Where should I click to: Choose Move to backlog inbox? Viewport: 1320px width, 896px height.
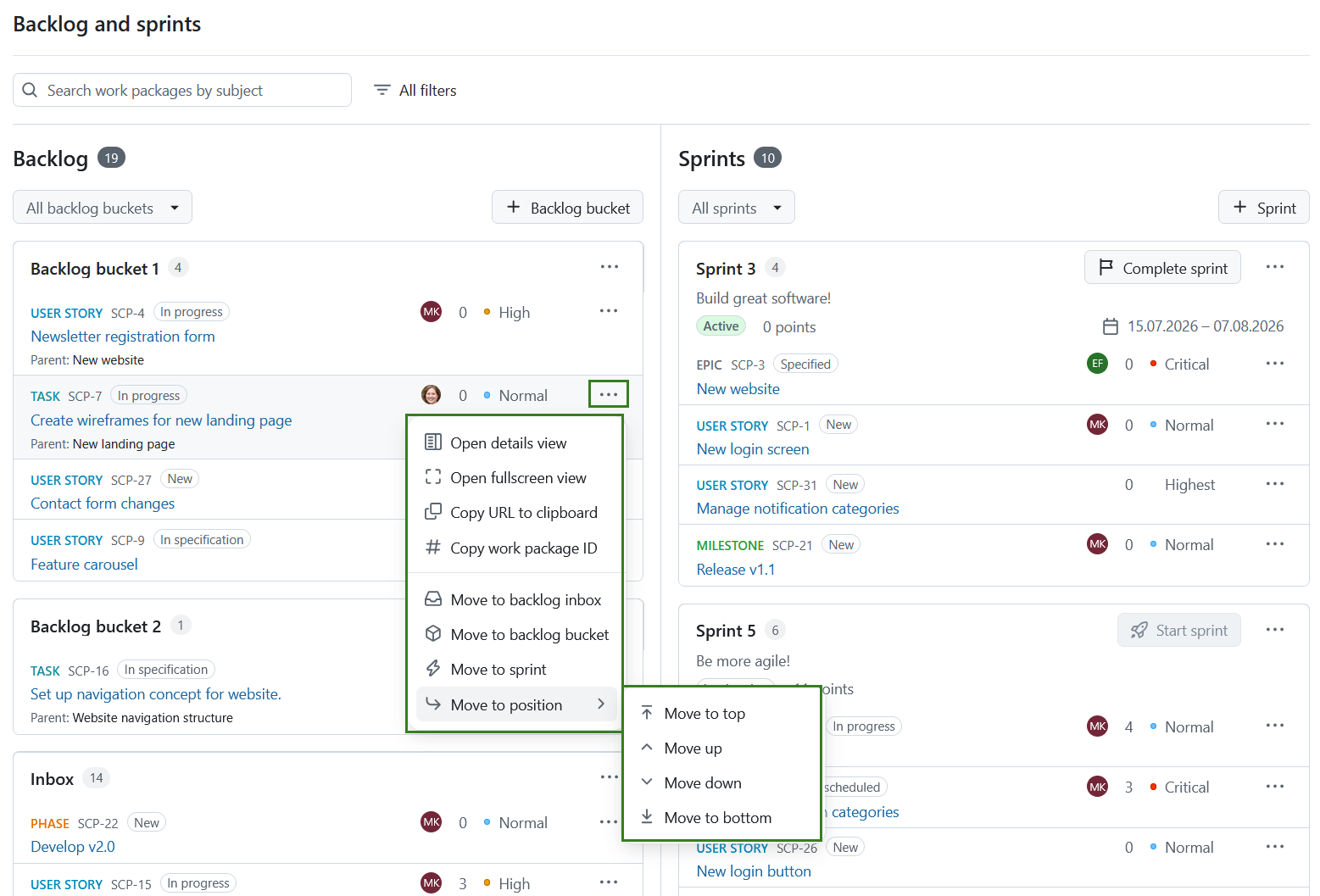(x=515, y=599)
